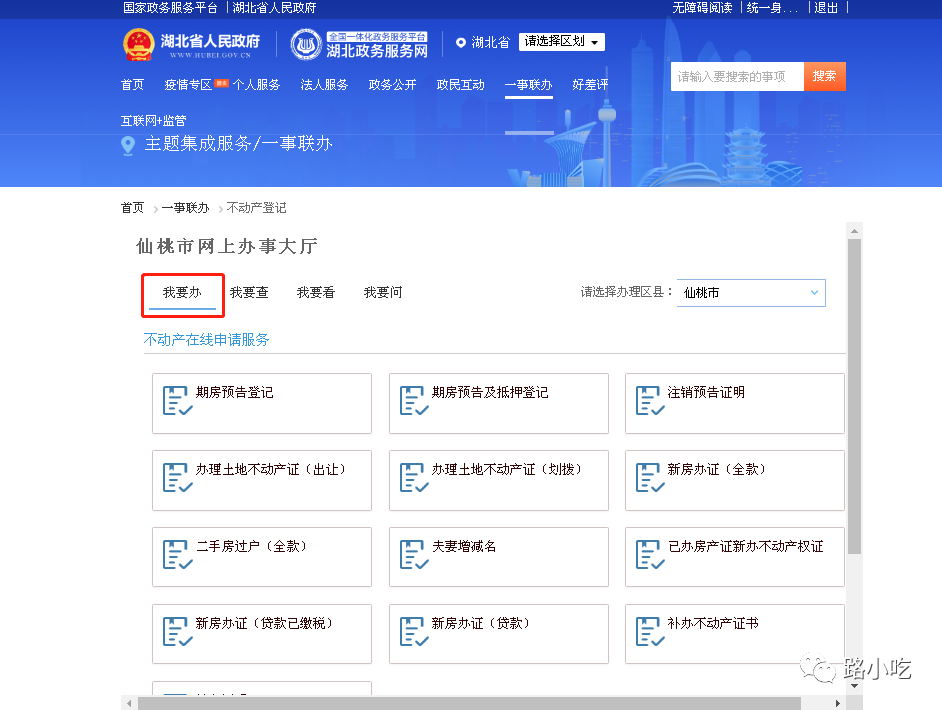This screenshot has width=942, height=710.
Task: Click the search input field for matters
Action: [x=736, y=77]
